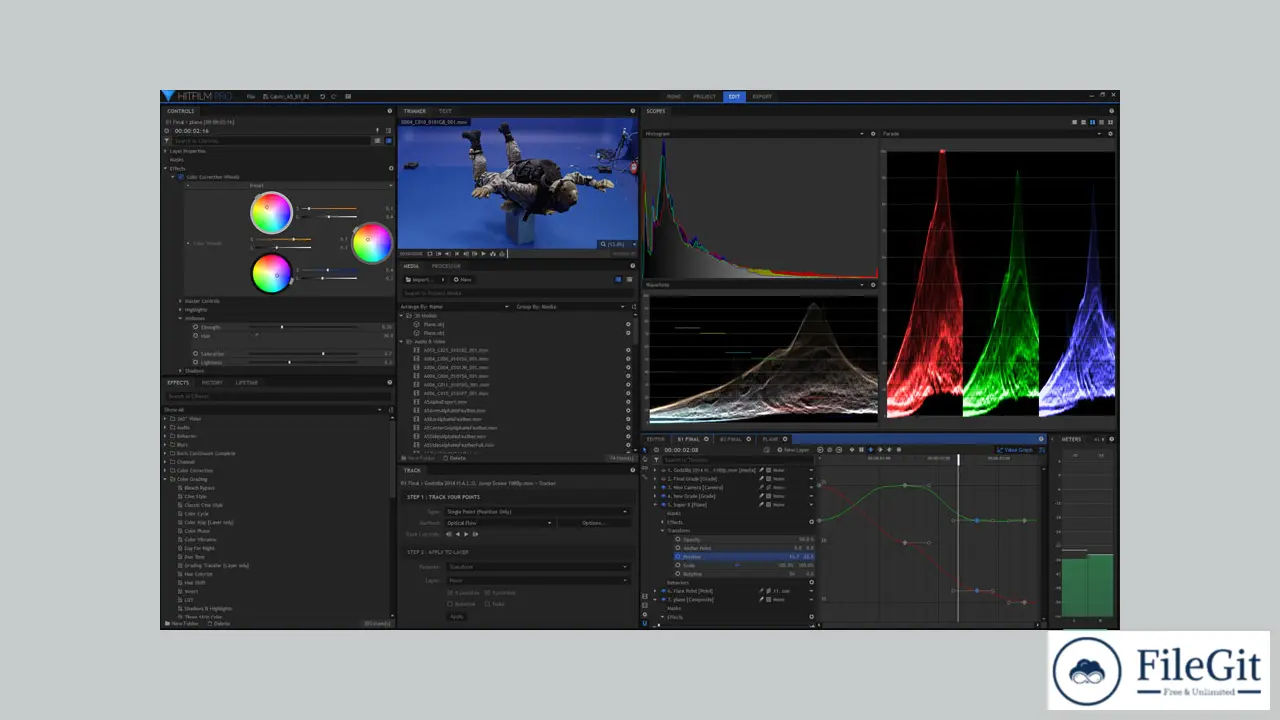This screenshot has width=1280, height=720.
Task: Click the Apply button in Track panel
Action: click(457, 617)
